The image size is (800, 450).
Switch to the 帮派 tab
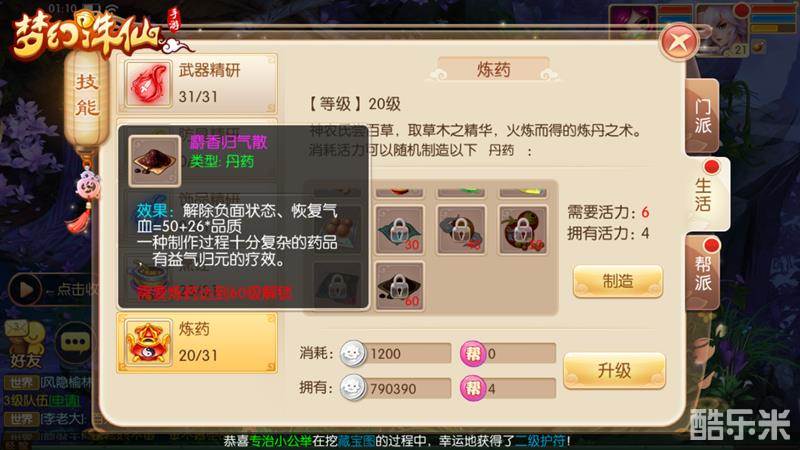703,273
